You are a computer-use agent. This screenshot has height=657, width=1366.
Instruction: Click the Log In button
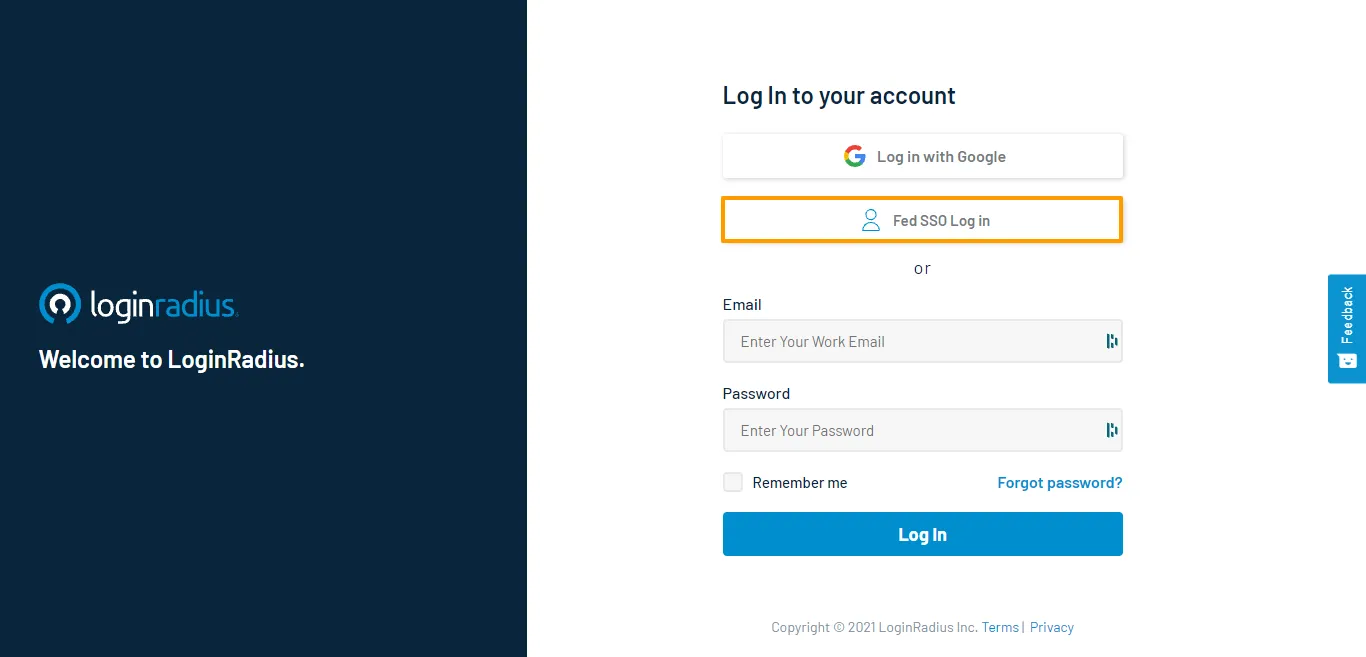(x=922, y=533)
